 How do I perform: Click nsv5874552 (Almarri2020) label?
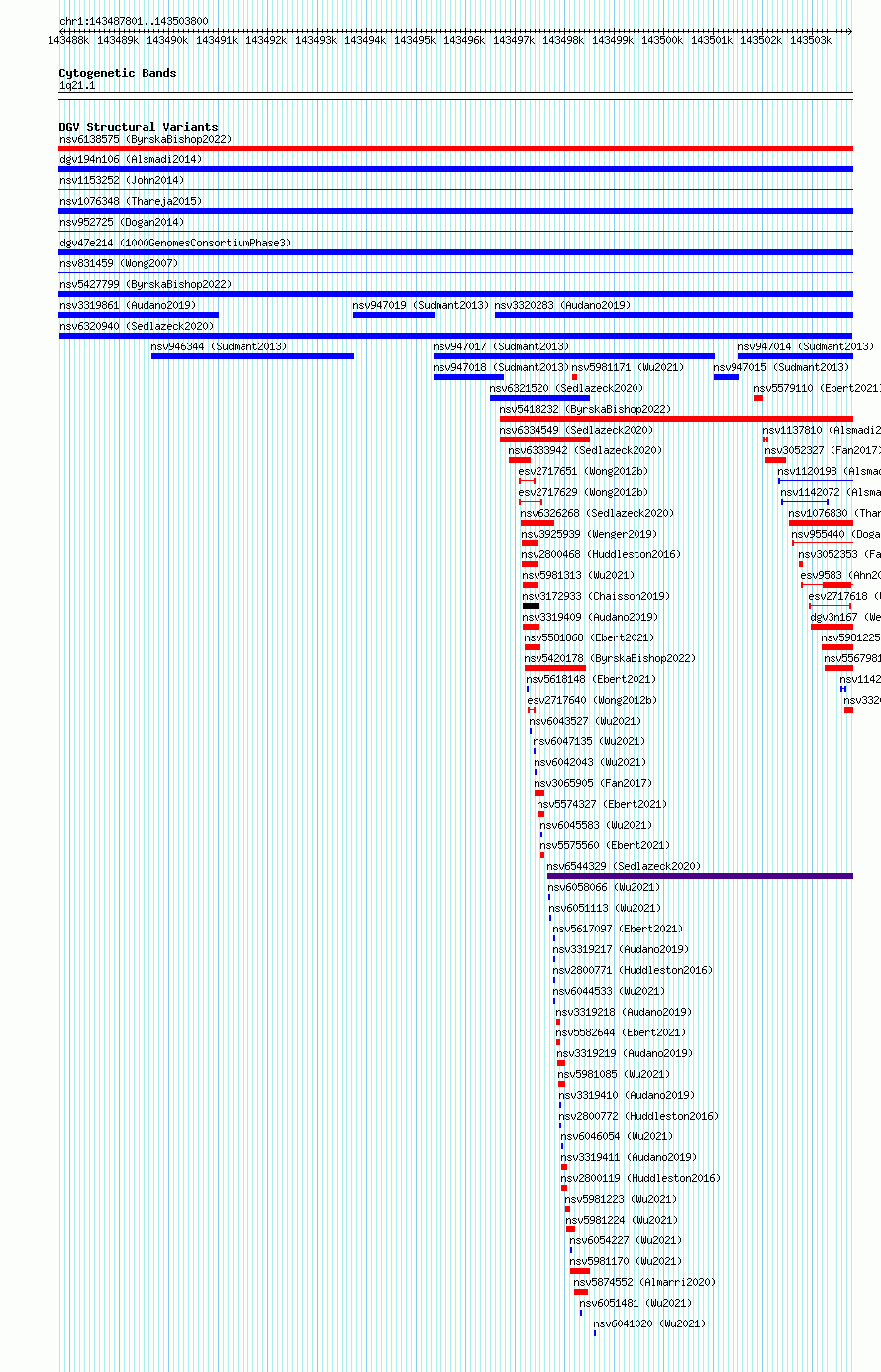click(645, 1282)
